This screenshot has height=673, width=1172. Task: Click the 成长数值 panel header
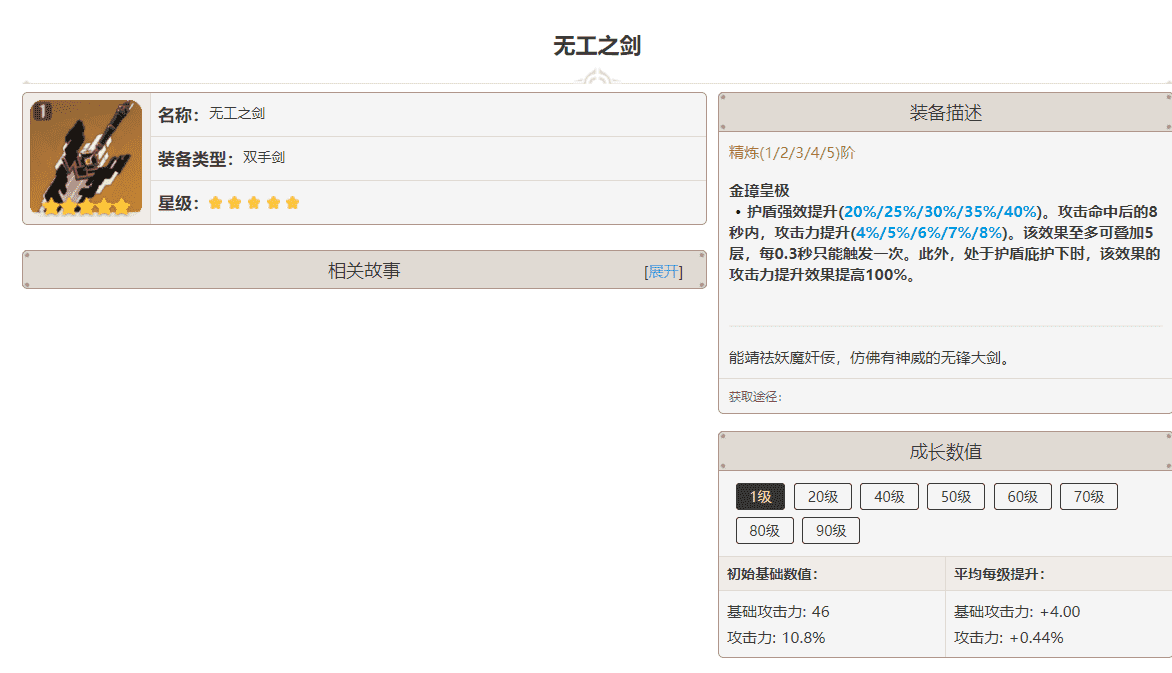point(946,452)
